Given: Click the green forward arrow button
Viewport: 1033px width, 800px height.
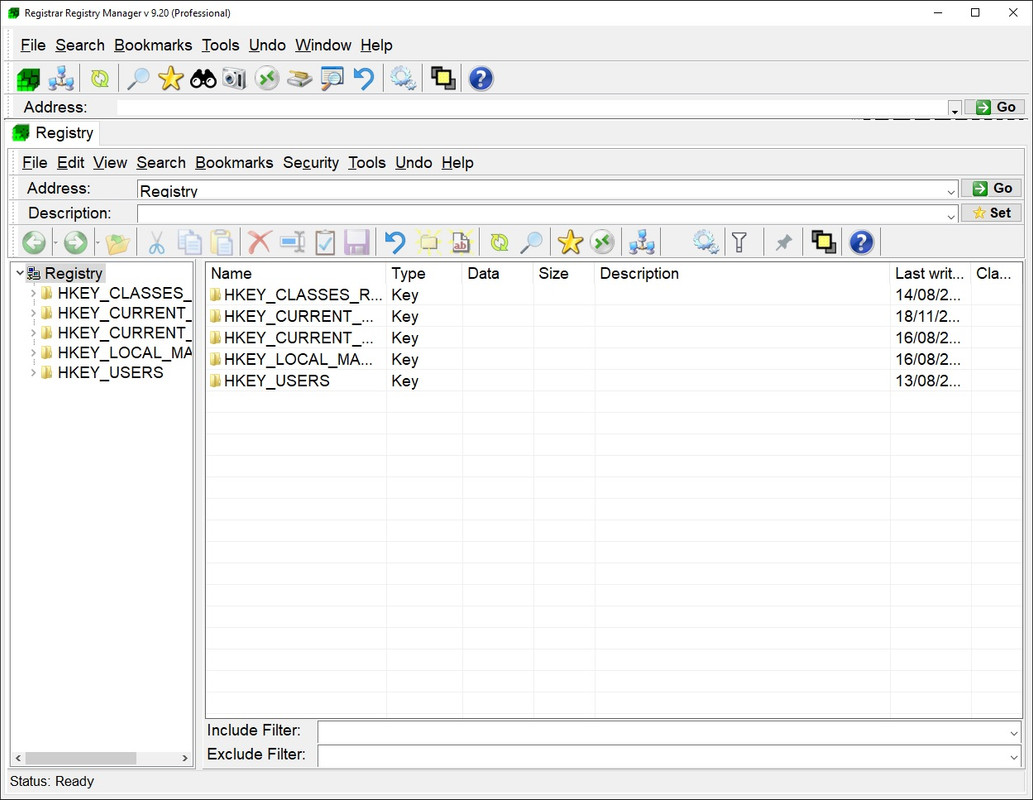Looking at the screenshot, I should [x=76, y=243].
